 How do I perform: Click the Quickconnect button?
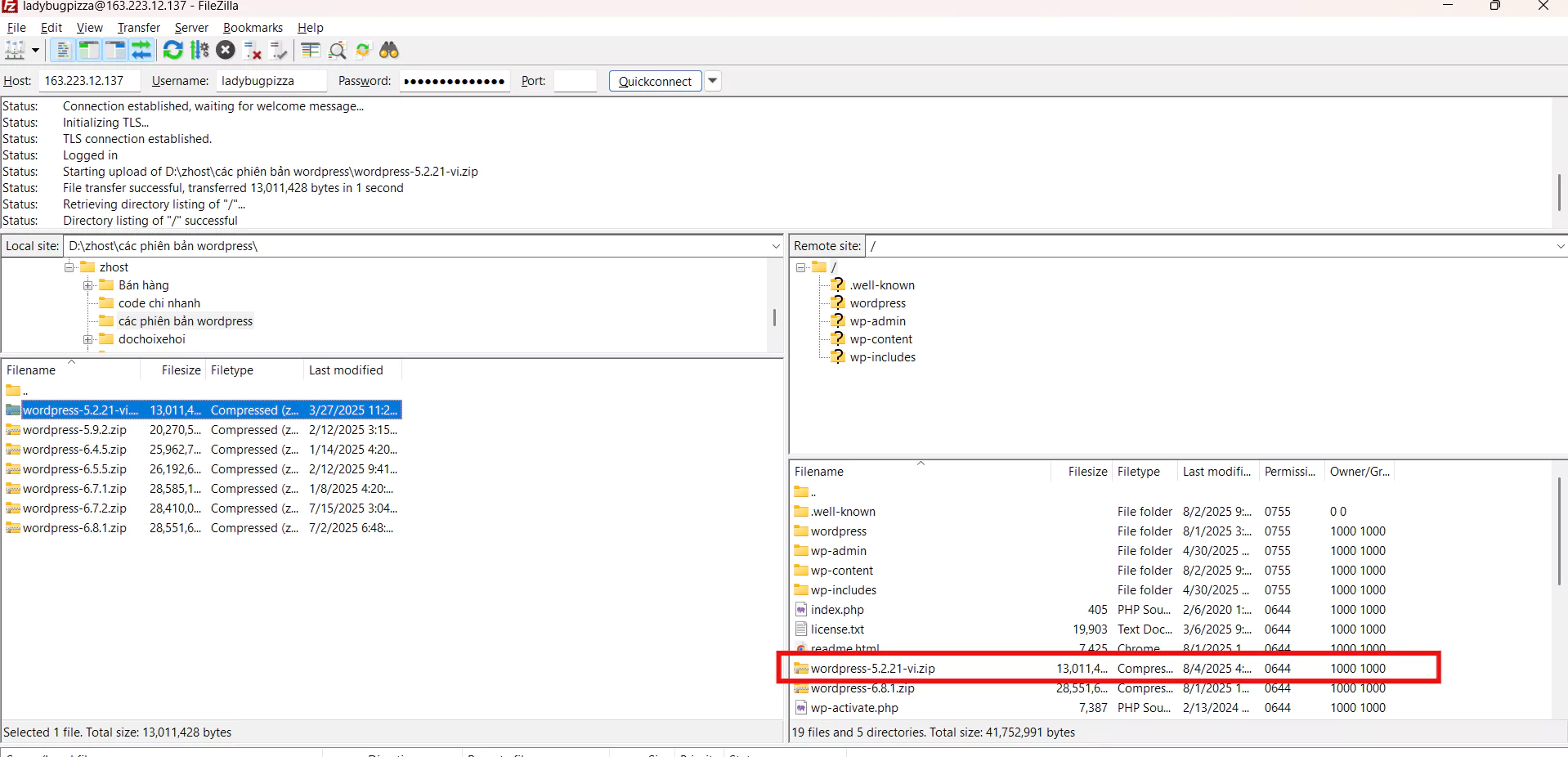coord(655,81)
